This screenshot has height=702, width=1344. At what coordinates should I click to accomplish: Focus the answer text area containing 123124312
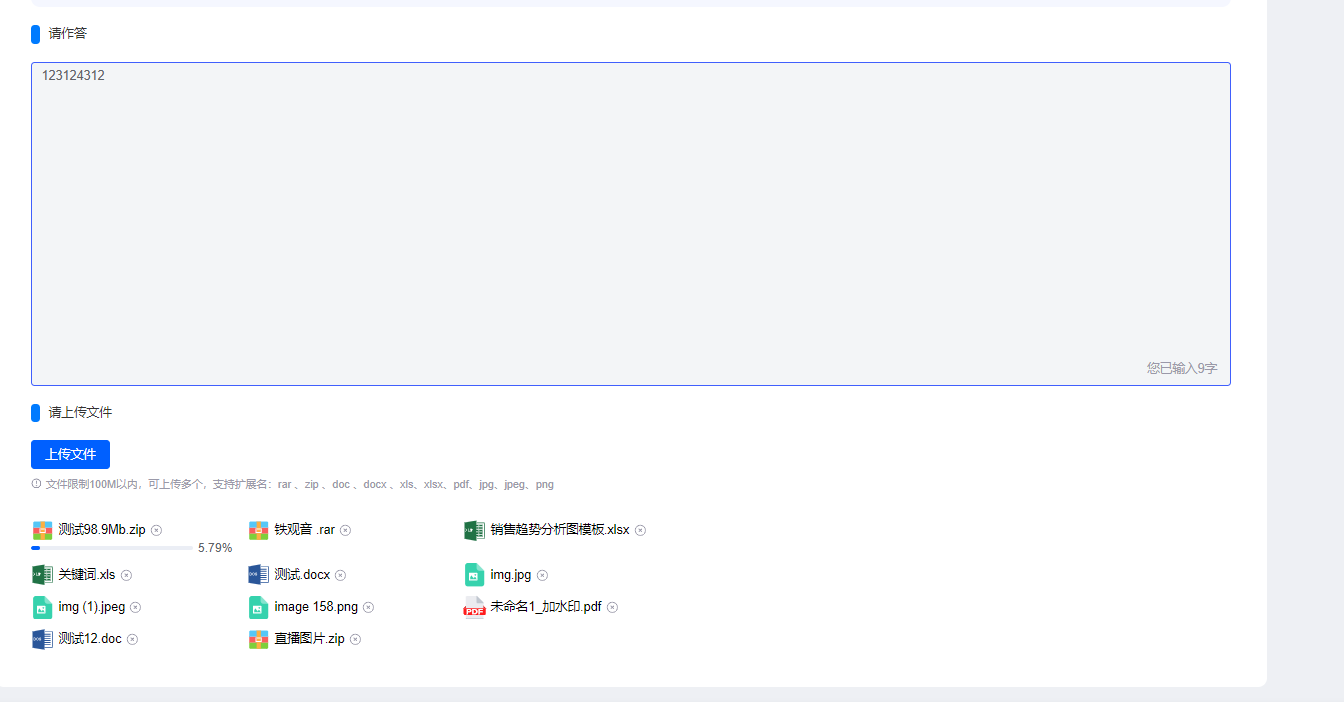(631, 224)
